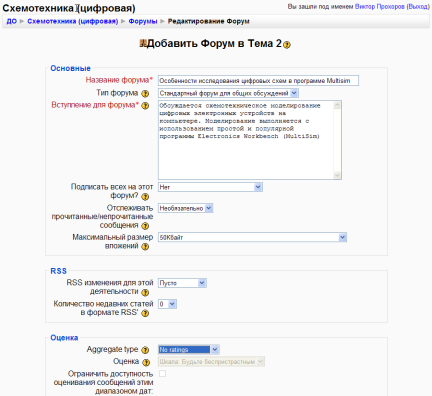Click help icon beside Aggregate type
Viewport: 432px width, 396px height.
145,350
